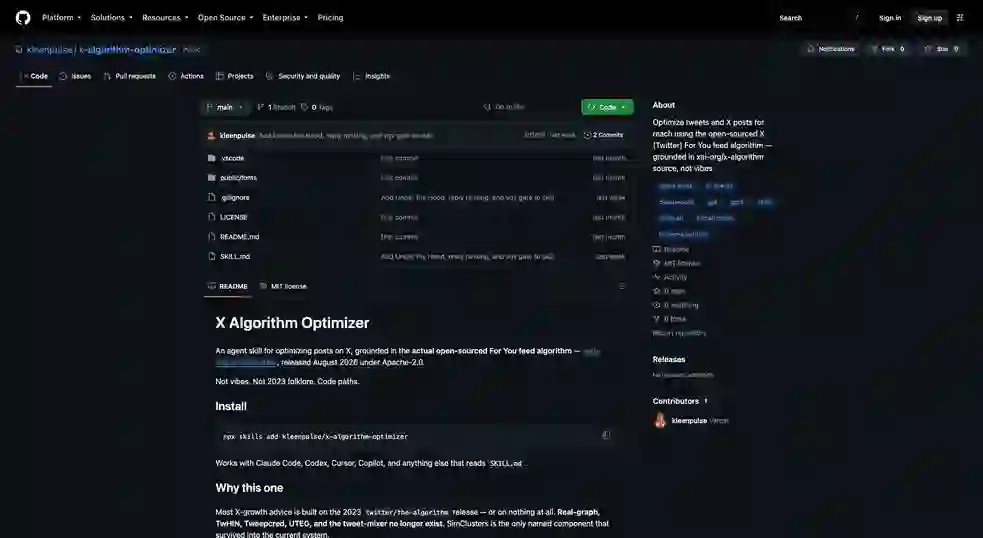View the 0 Tags link

317,107
